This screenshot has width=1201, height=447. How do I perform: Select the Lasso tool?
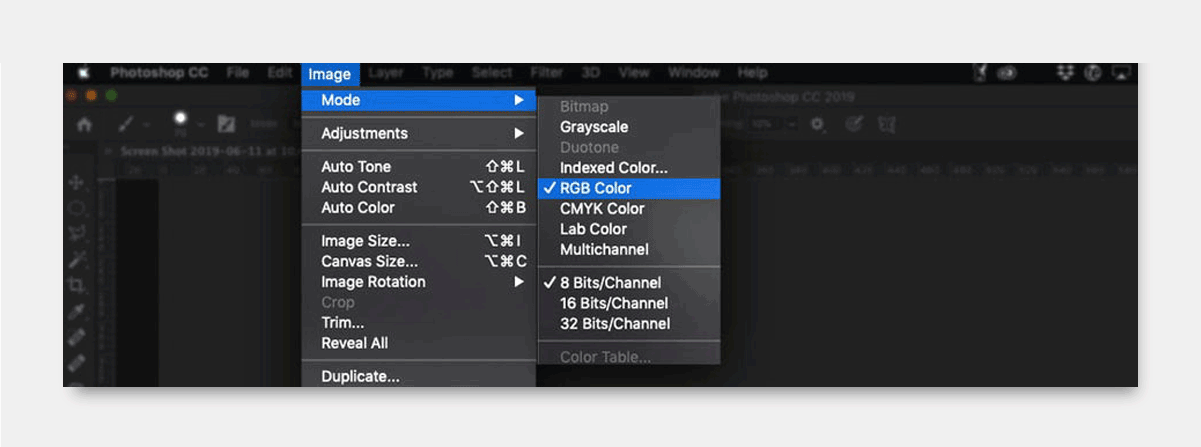(77, 235)
